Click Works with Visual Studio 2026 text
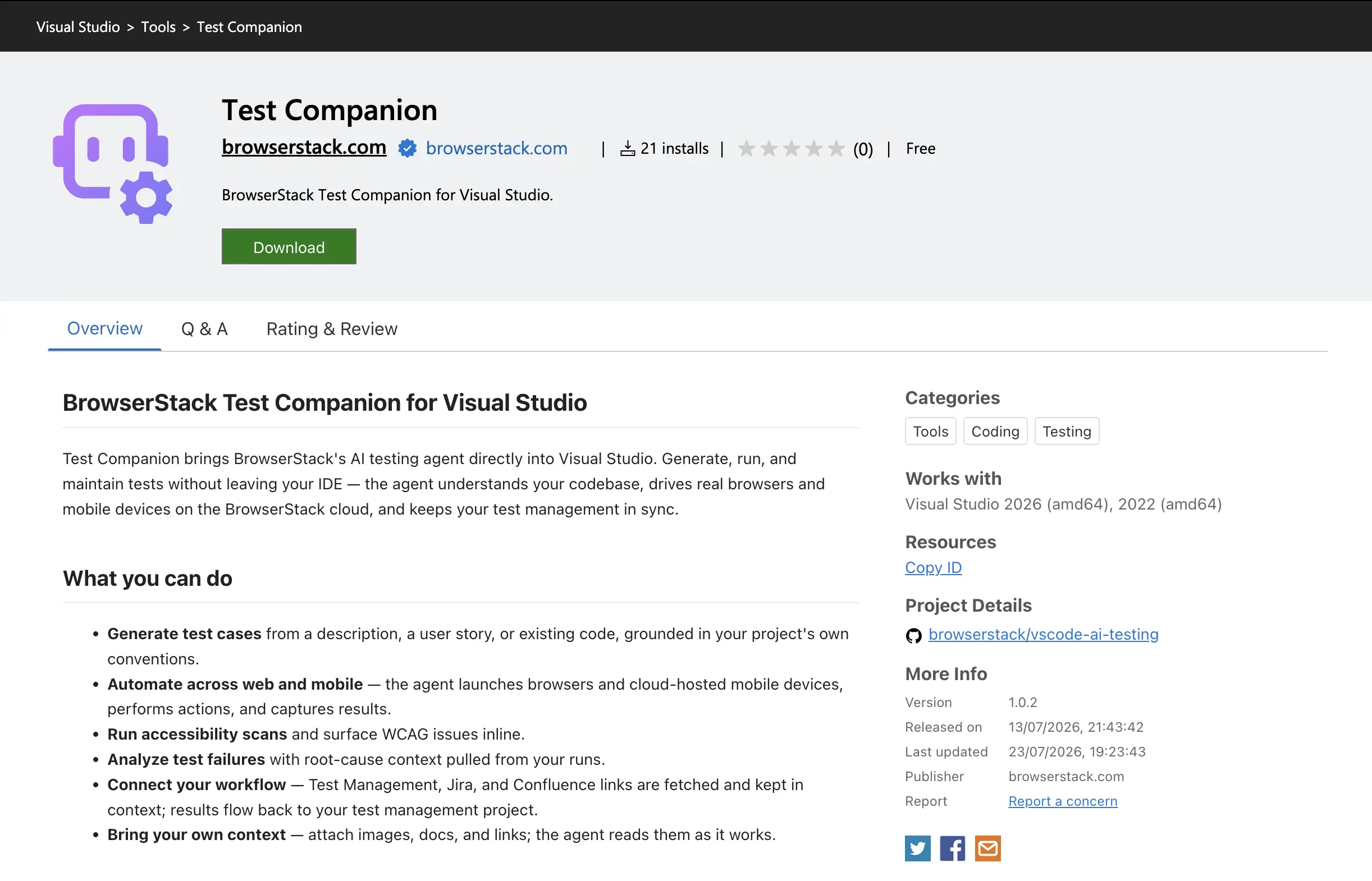Viewport: 1372px width, 881px height. (1063, 504)
